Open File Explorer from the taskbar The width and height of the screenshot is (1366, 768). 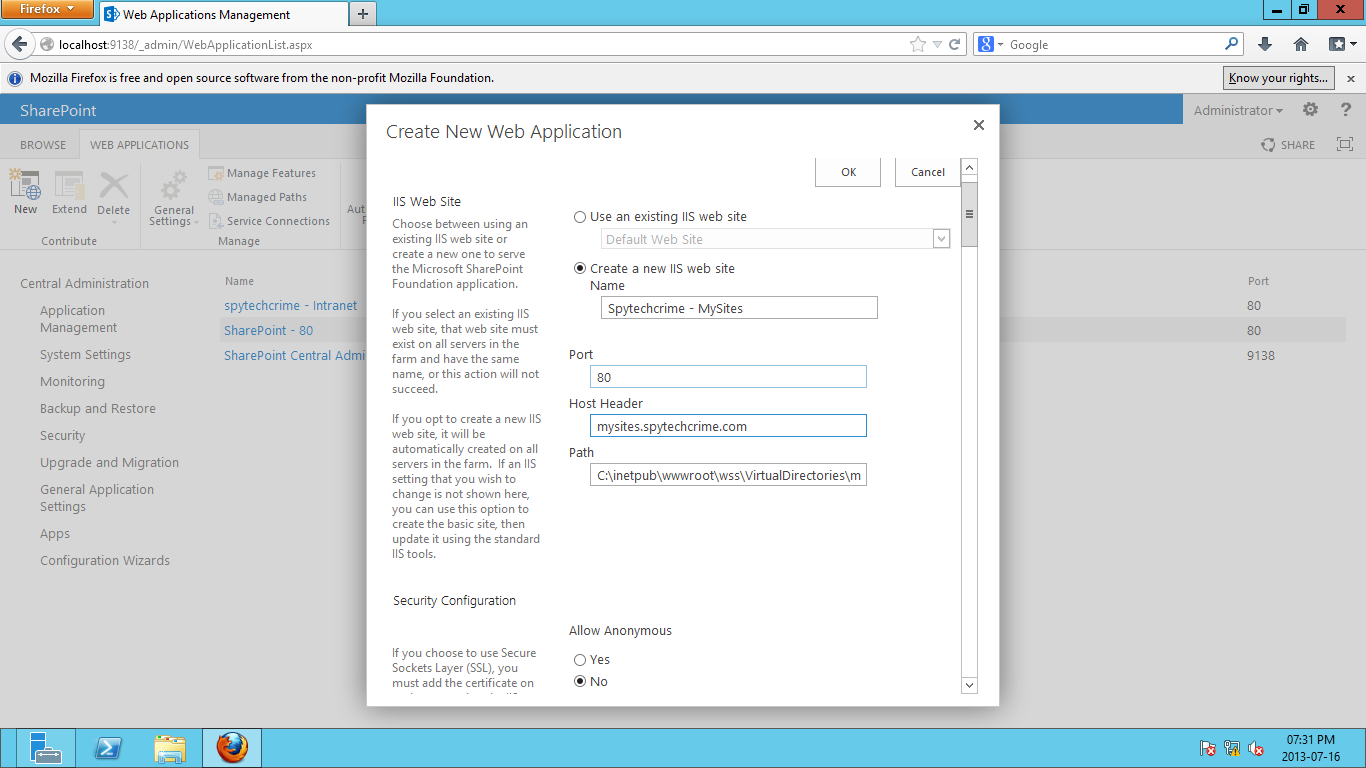coord(170,748)
